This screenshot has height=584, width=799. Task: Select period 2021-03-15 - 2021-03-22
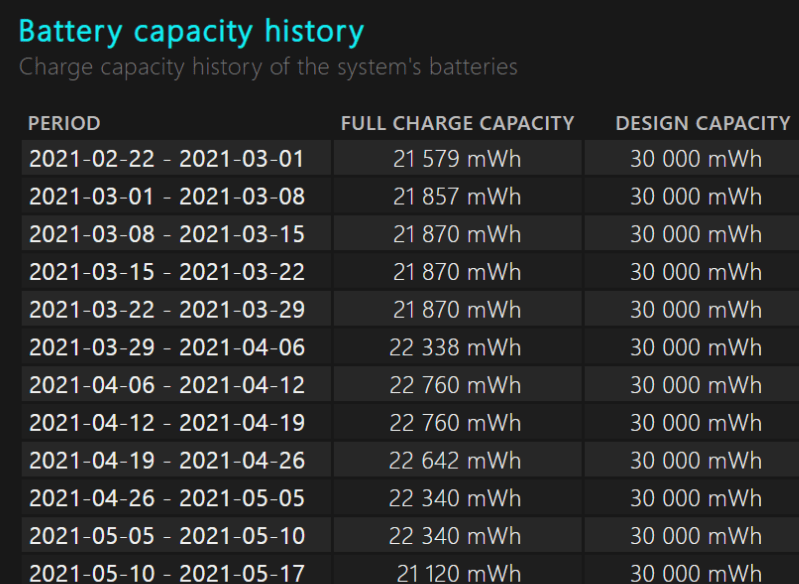(x=167, y=272)
